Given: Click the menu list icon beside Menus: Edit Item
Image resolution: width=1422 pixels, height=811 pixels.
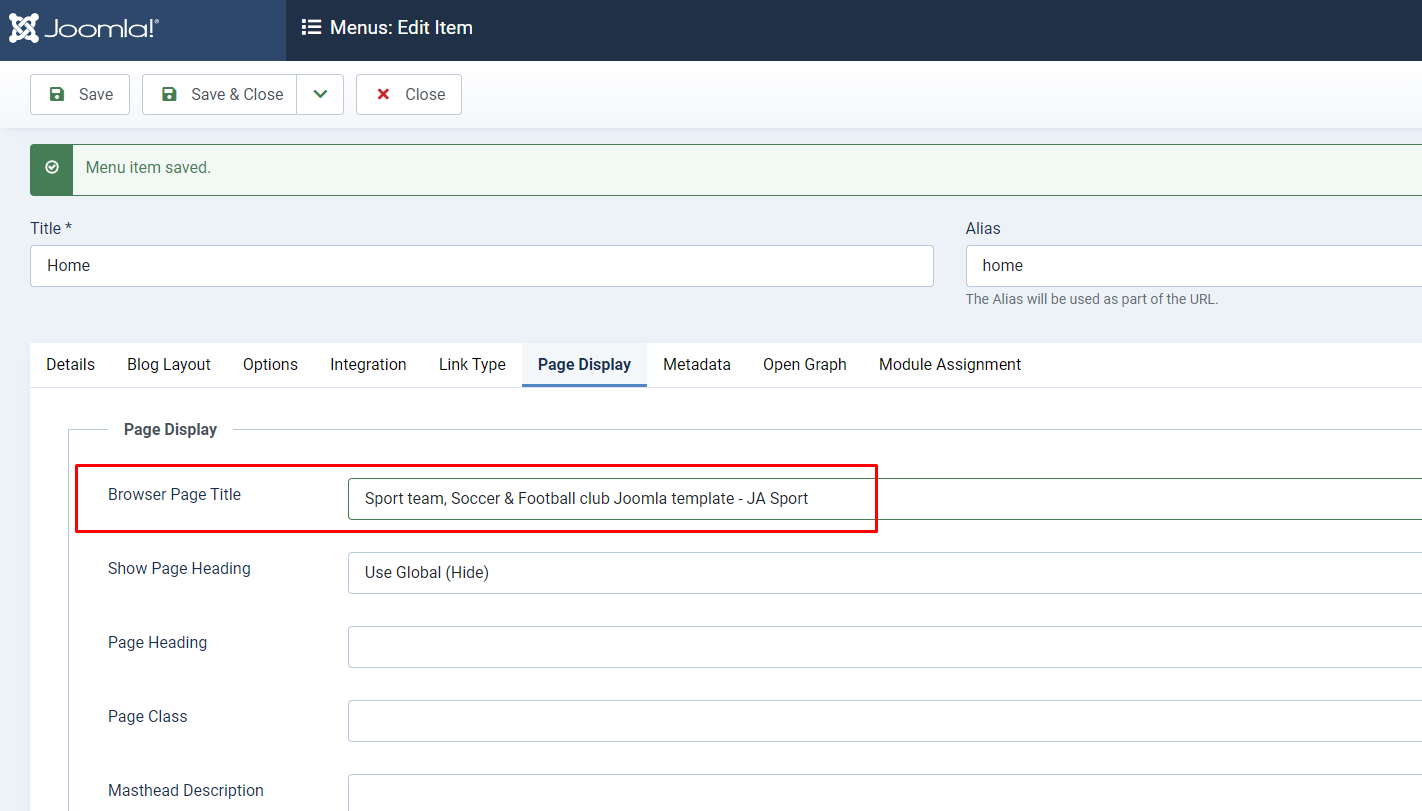Looking at the screenshot, I should pyautogui.click(x=311, y=28).
